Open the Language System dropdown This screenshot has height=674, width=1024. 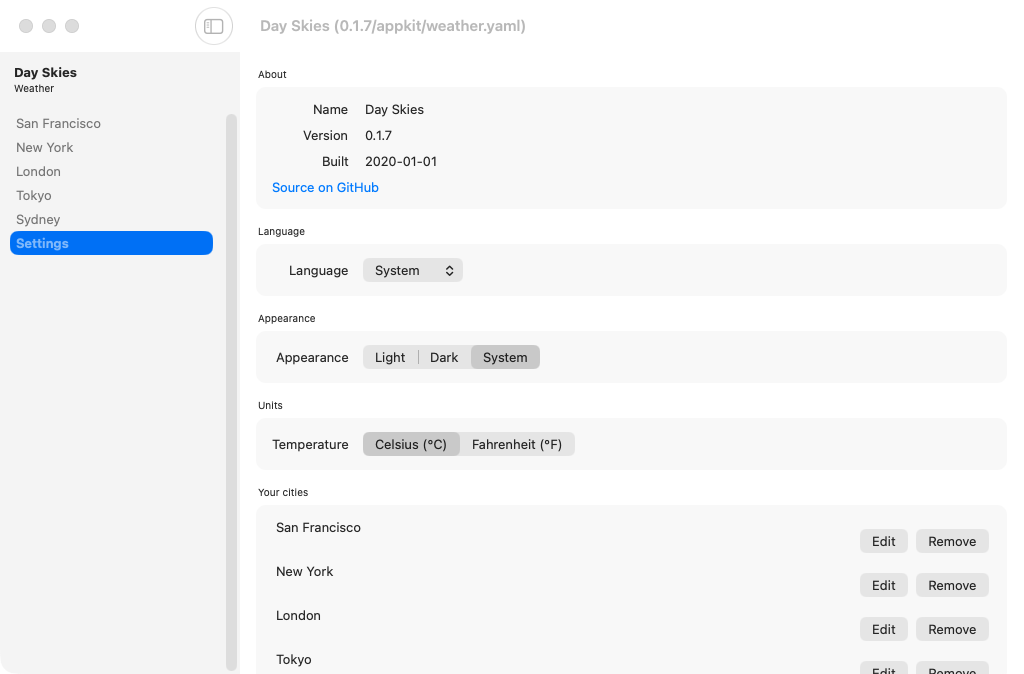coord(413,270)
